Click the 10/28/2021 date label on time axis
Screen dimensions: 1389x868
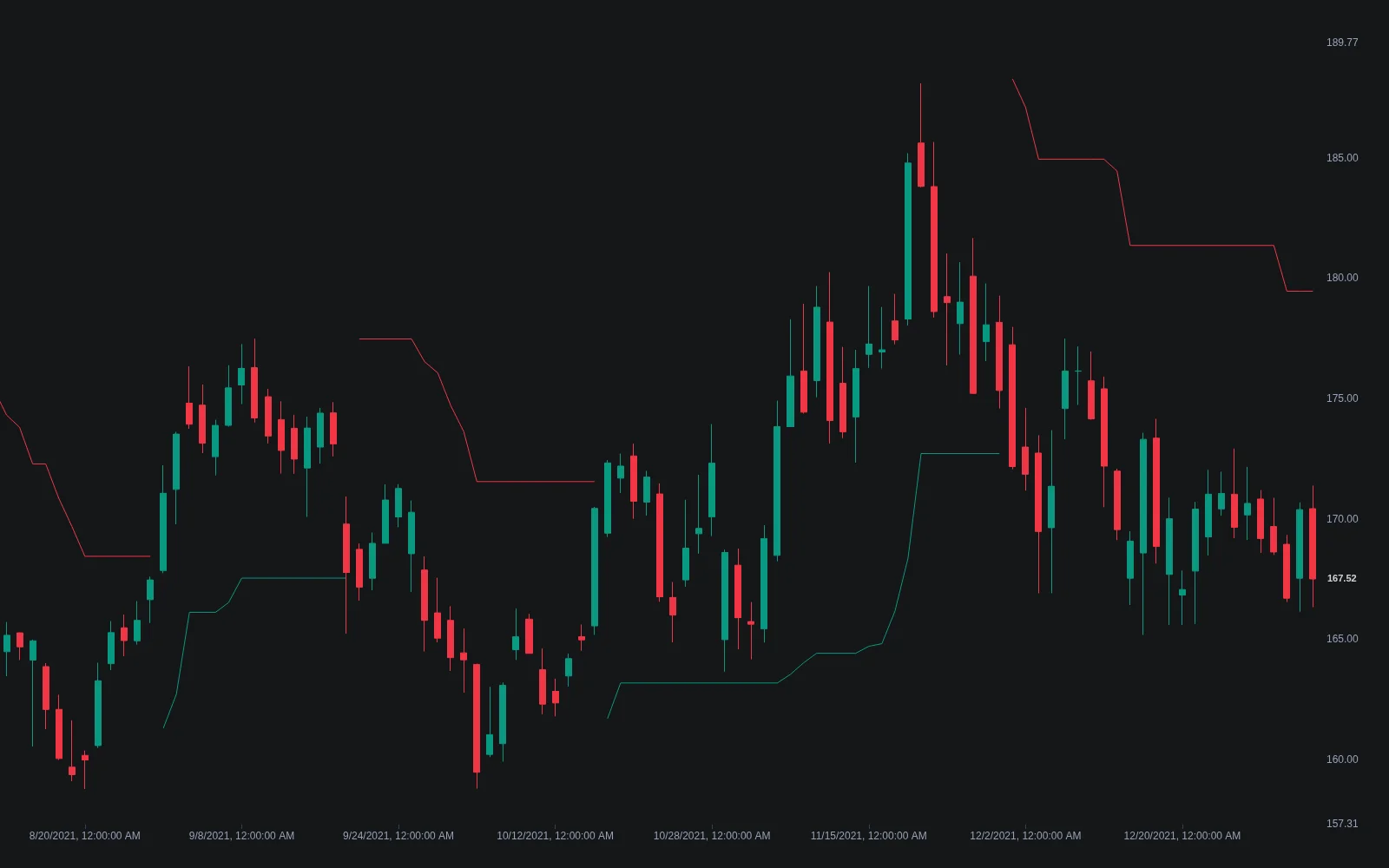tap(712, 836)
